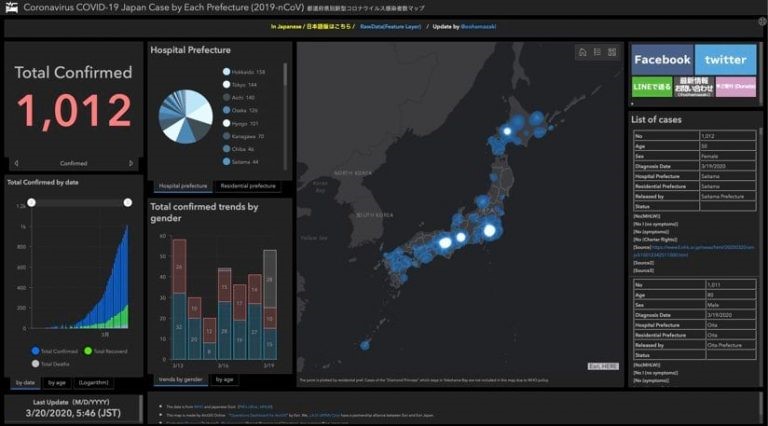The height and width of the screenshot is (426, 768).
Task: Switch the date chart to by age tab
Action: (56, 382)
